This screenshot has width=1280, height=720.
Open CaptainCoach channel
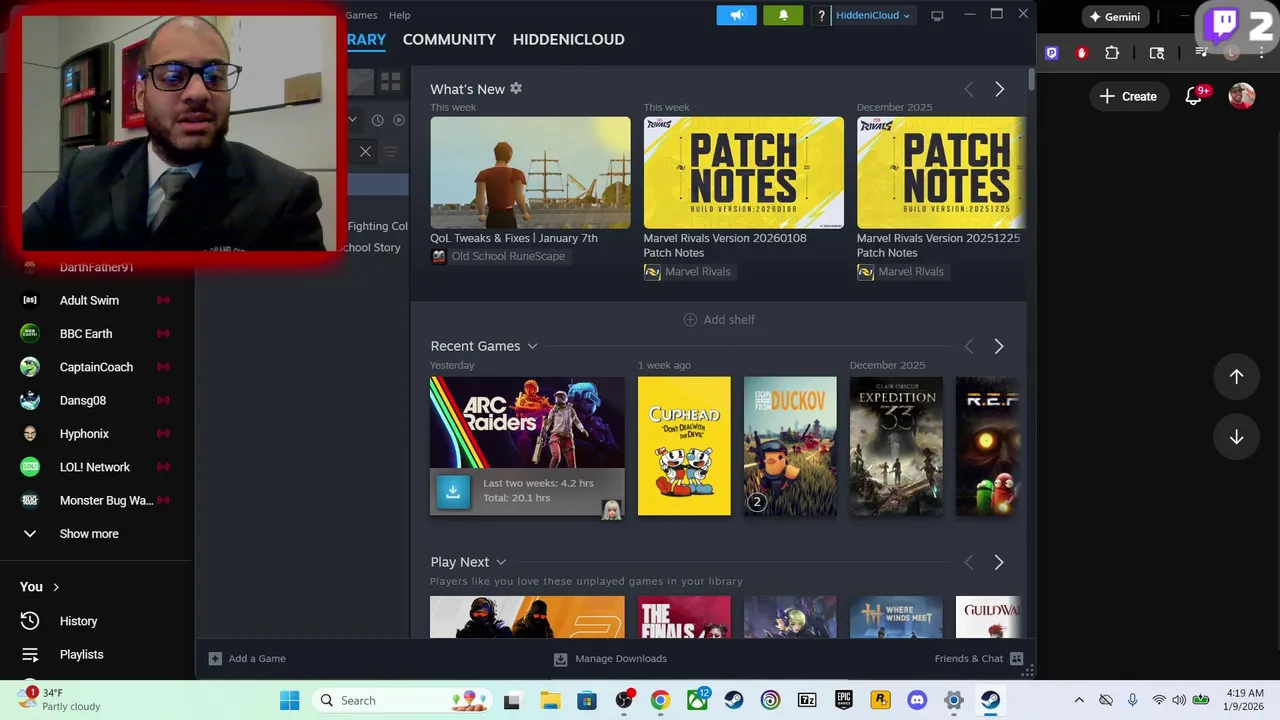click(97, 367)
